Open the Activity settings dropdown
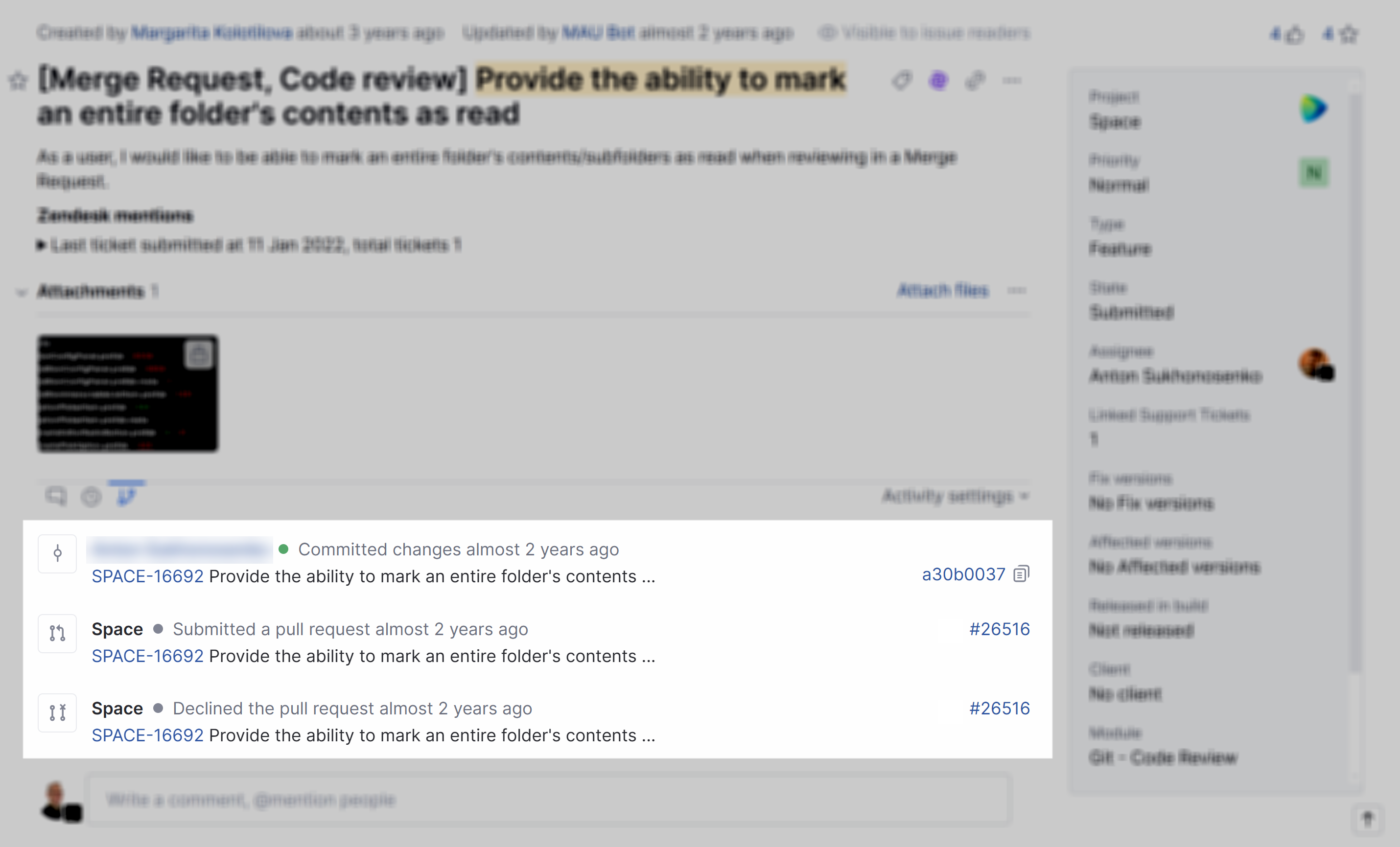The width and height of the screenshot is (1400, 847). point(955,496)
